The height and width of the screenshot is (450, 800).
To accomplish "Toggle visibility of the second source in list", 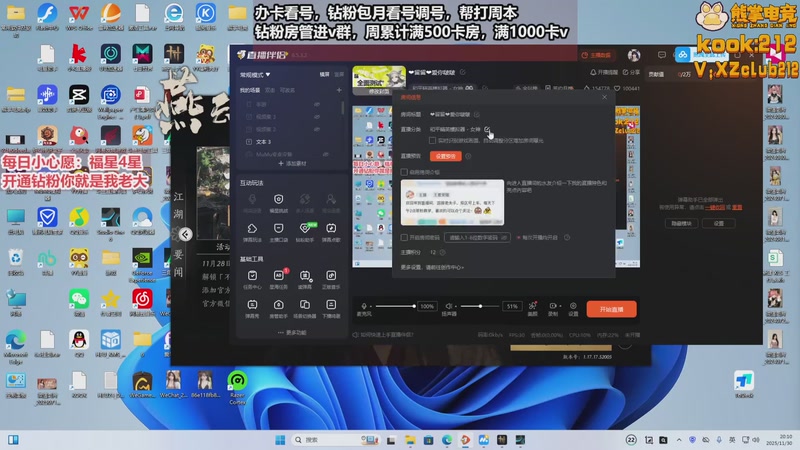I will click(317, 116).
